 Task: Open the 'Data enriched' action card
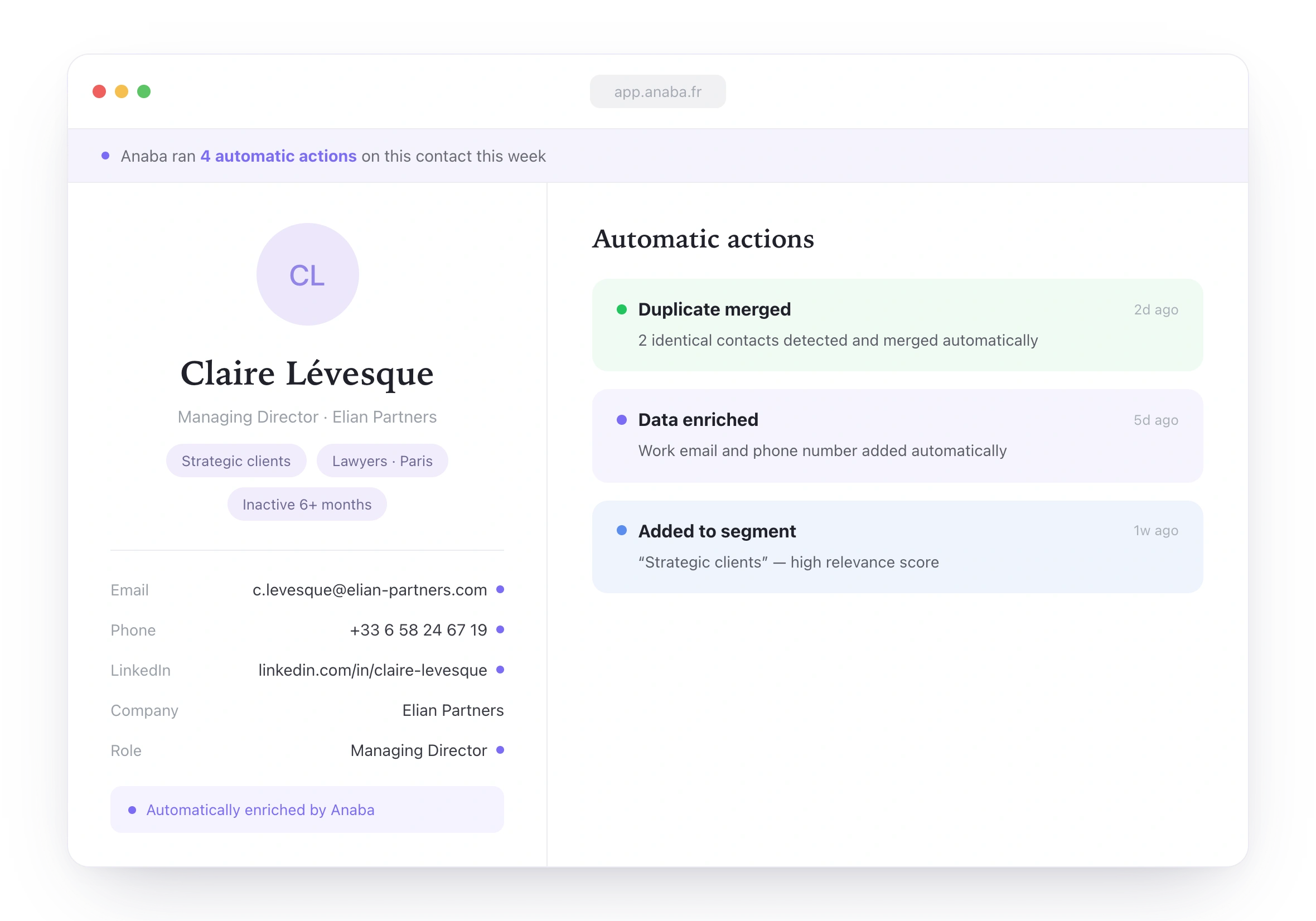[897, 435]
